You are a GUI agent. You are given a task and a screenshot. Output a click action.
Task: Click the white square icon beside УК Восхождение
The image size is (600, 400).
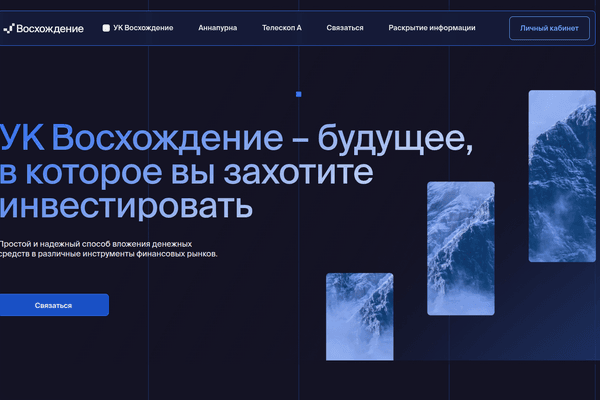point(106,28)
